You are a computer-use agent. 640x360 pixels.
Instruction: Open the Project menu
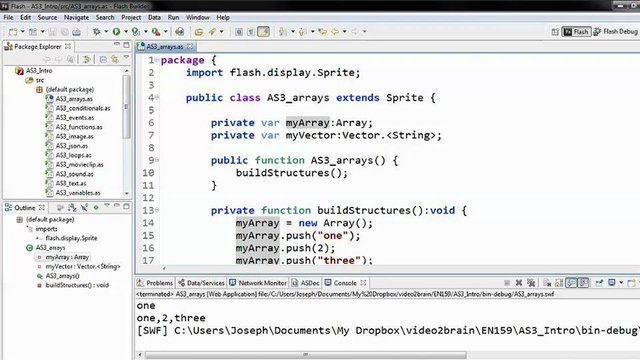(x=131, y=18)
